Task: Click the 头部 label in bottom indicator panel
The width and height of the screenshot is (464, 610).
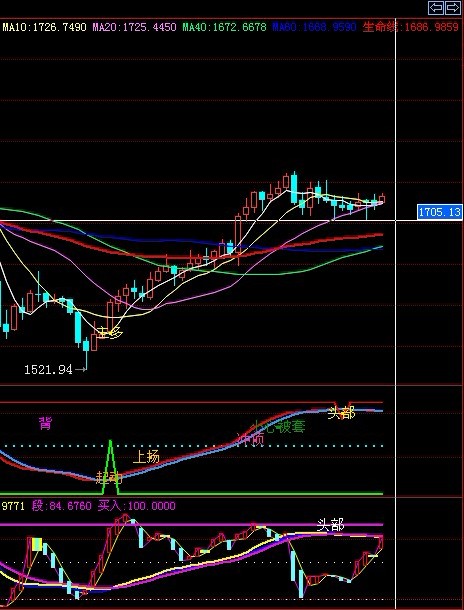Action: click(330, 525)
